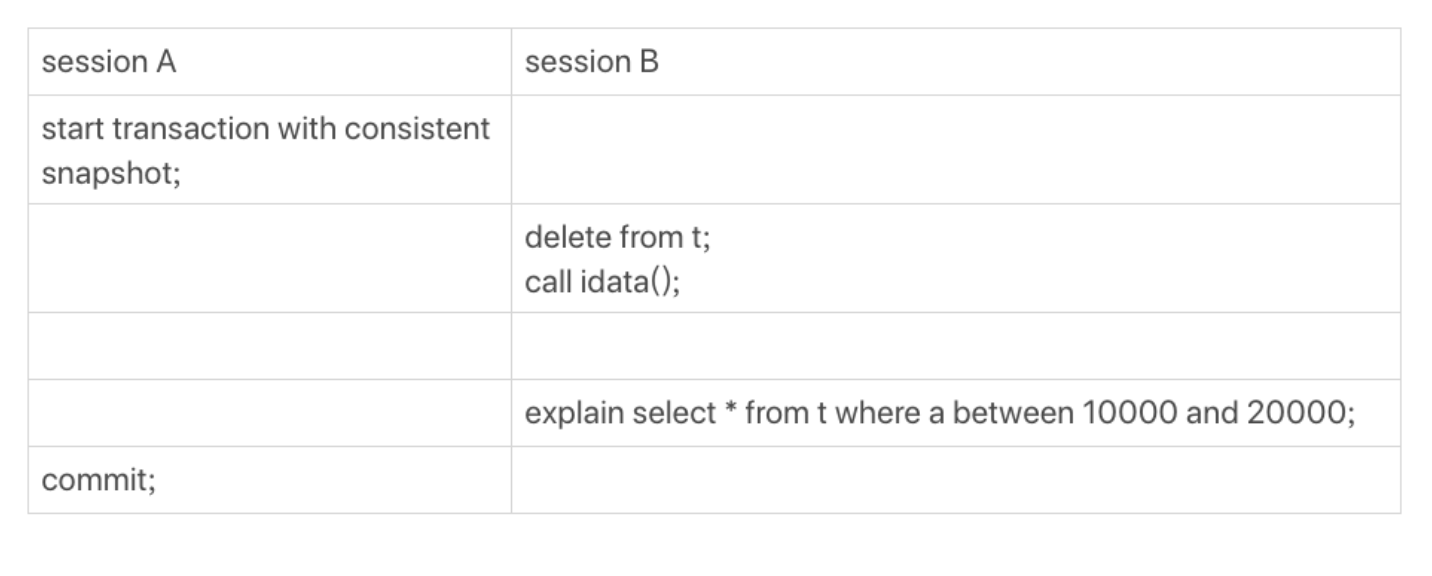Click the session B cell in the fully blank row
This screenshot has height=576, width=1432.
pyautogui.click(x=955, y=346)
